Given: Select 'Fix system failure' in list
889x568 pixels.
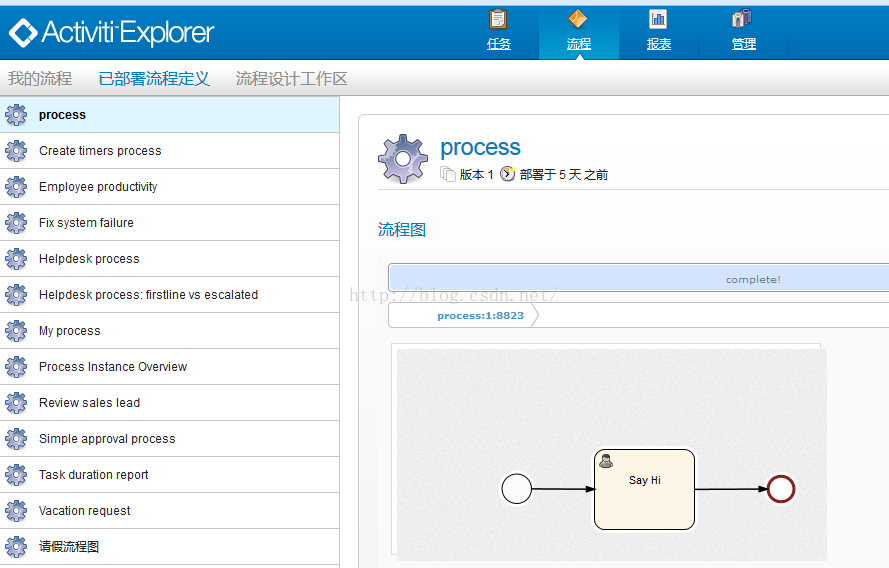Looking at the screenshot, I should tap(170, 223).
